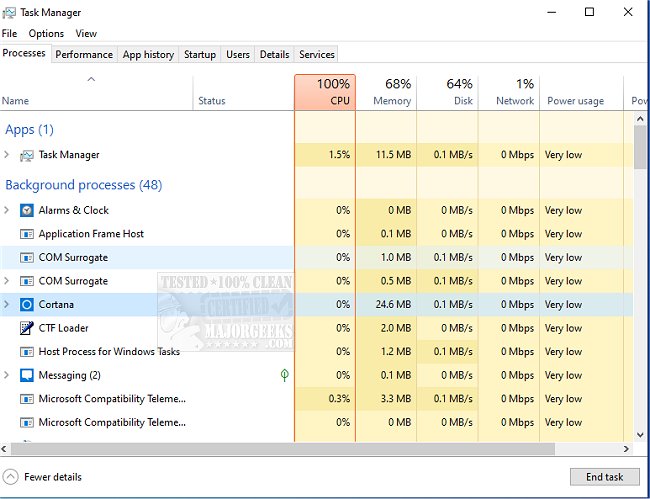Click the CTF Loader pen icon
Screen dimensions: 650x499
27,328
